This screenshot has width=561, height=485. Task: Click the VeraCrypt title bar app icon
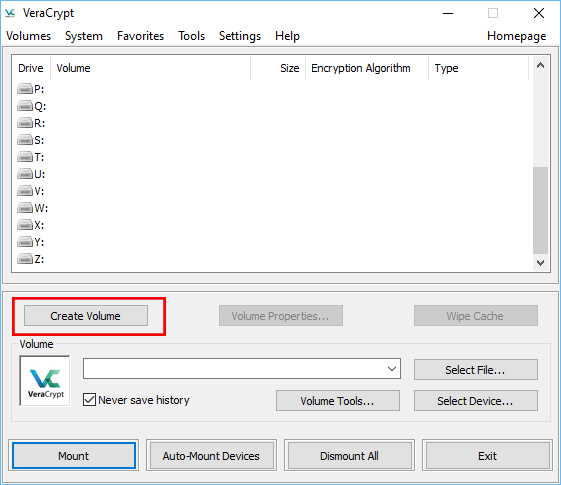pyautogui.click(x=10, y=13)
